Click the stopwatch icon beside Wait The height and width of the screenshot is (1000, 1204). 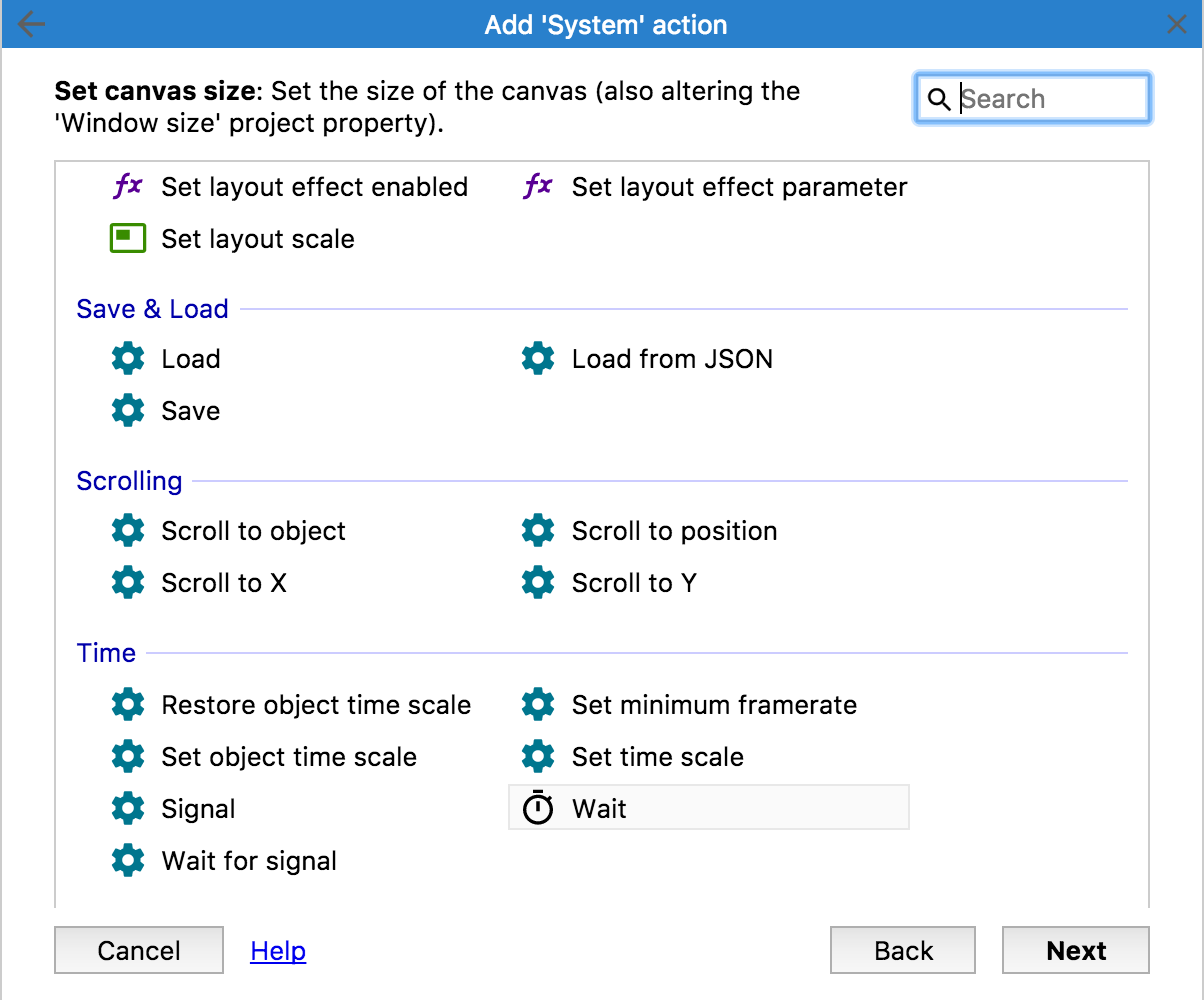click(x=538, y=808)
